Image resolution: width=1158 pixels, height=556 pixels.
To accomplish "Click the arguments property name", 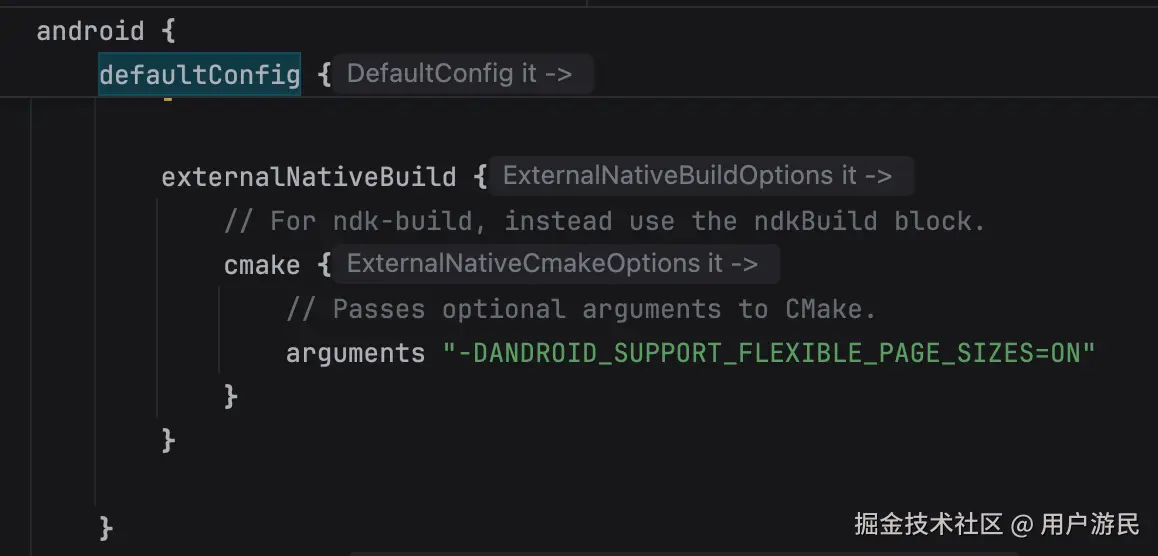I will [x=355, y=353].
